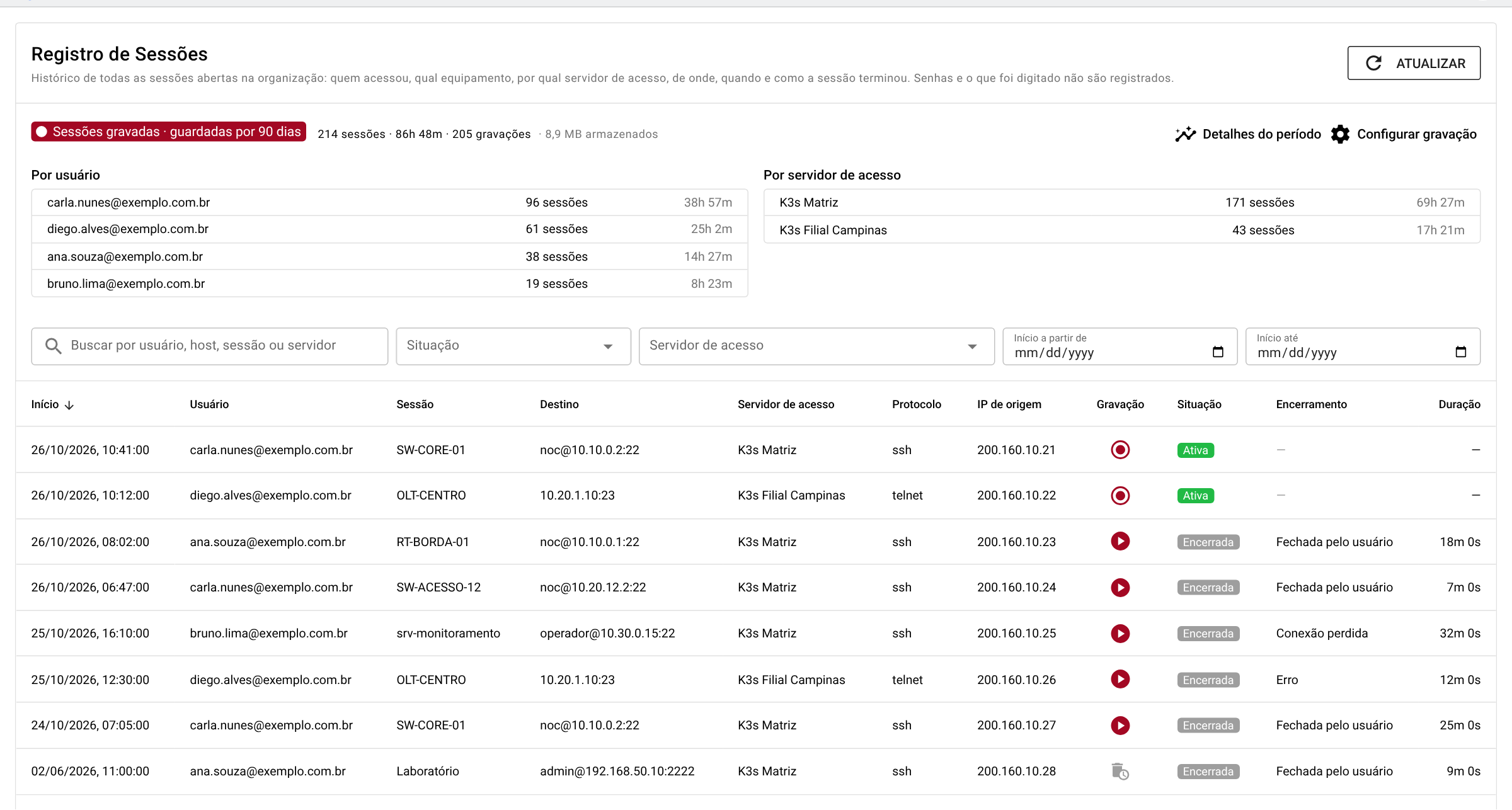Screen dimensions: 1512x810
Task: Play recording of srv-monitoramento session
Action: click(1120, 633)
